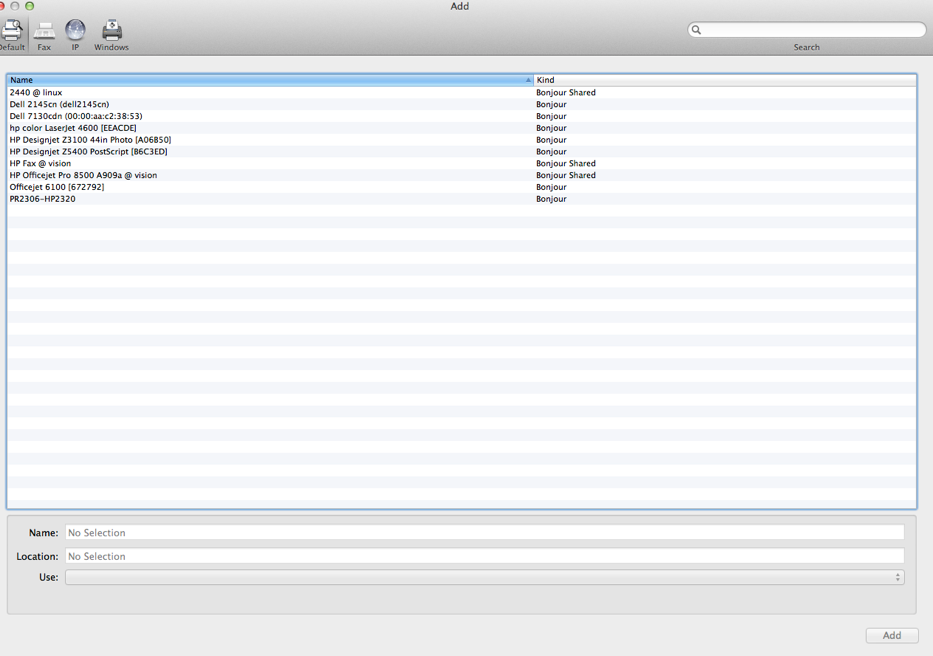The height and width of the screenshot is (656, 933).
Task: Sort the list by Kind column header
Action: (725, 80)
